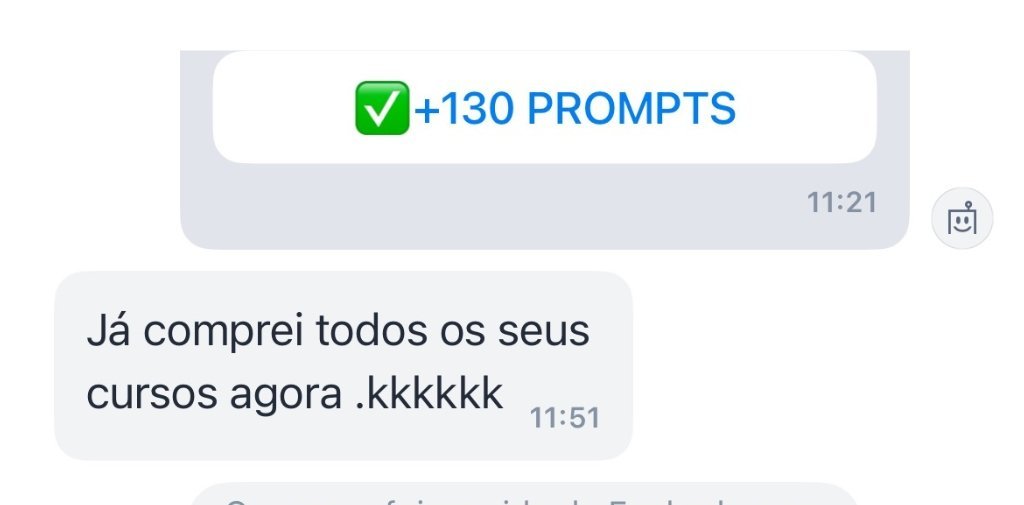Click the word PROMPTS in the button
Viewport: 1024px width, 505px height.
(632, 108)
